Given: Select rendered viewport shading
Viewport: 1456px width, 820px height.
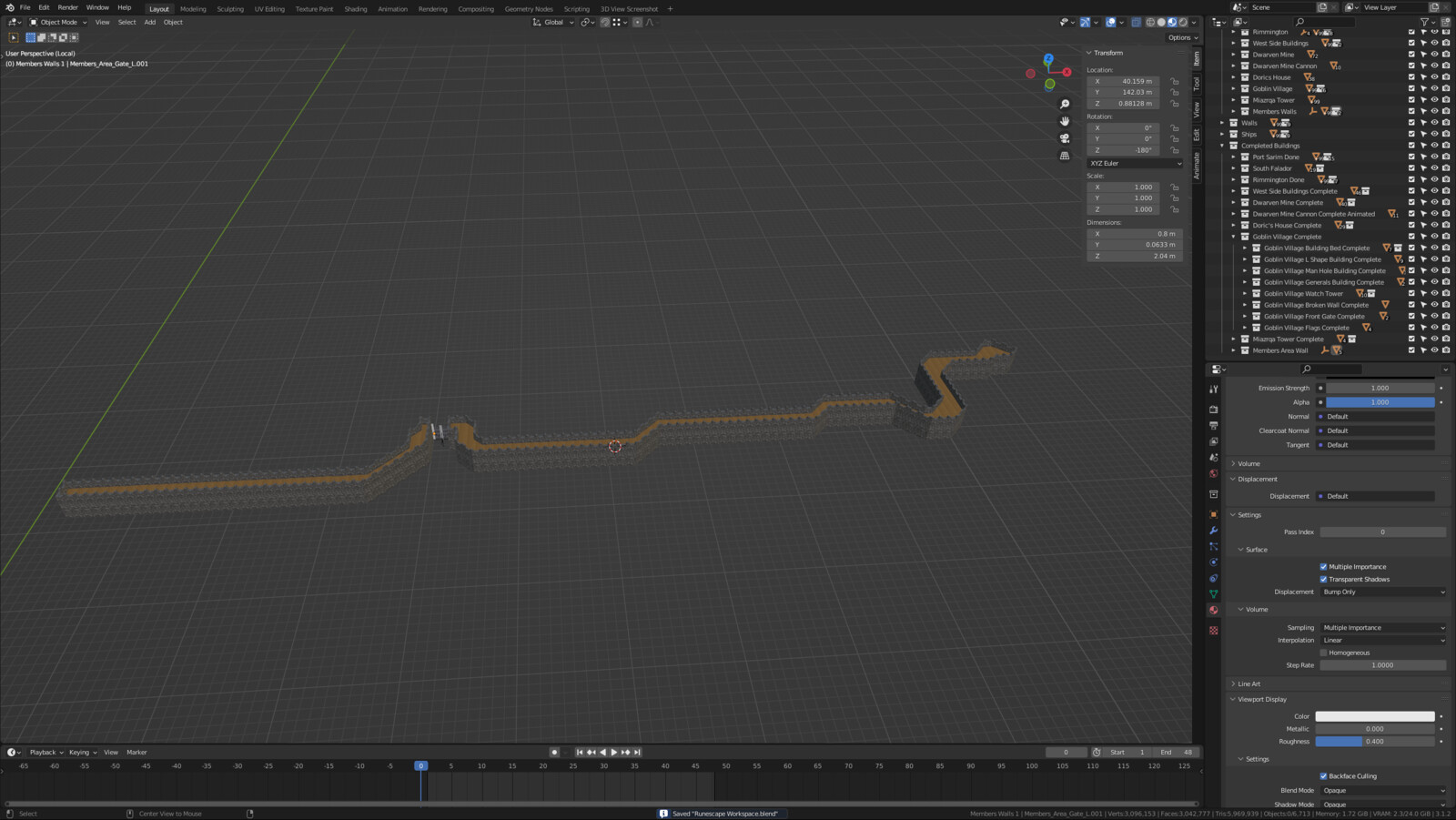Looking at the screenshot, I should (x=1183, y=22).
